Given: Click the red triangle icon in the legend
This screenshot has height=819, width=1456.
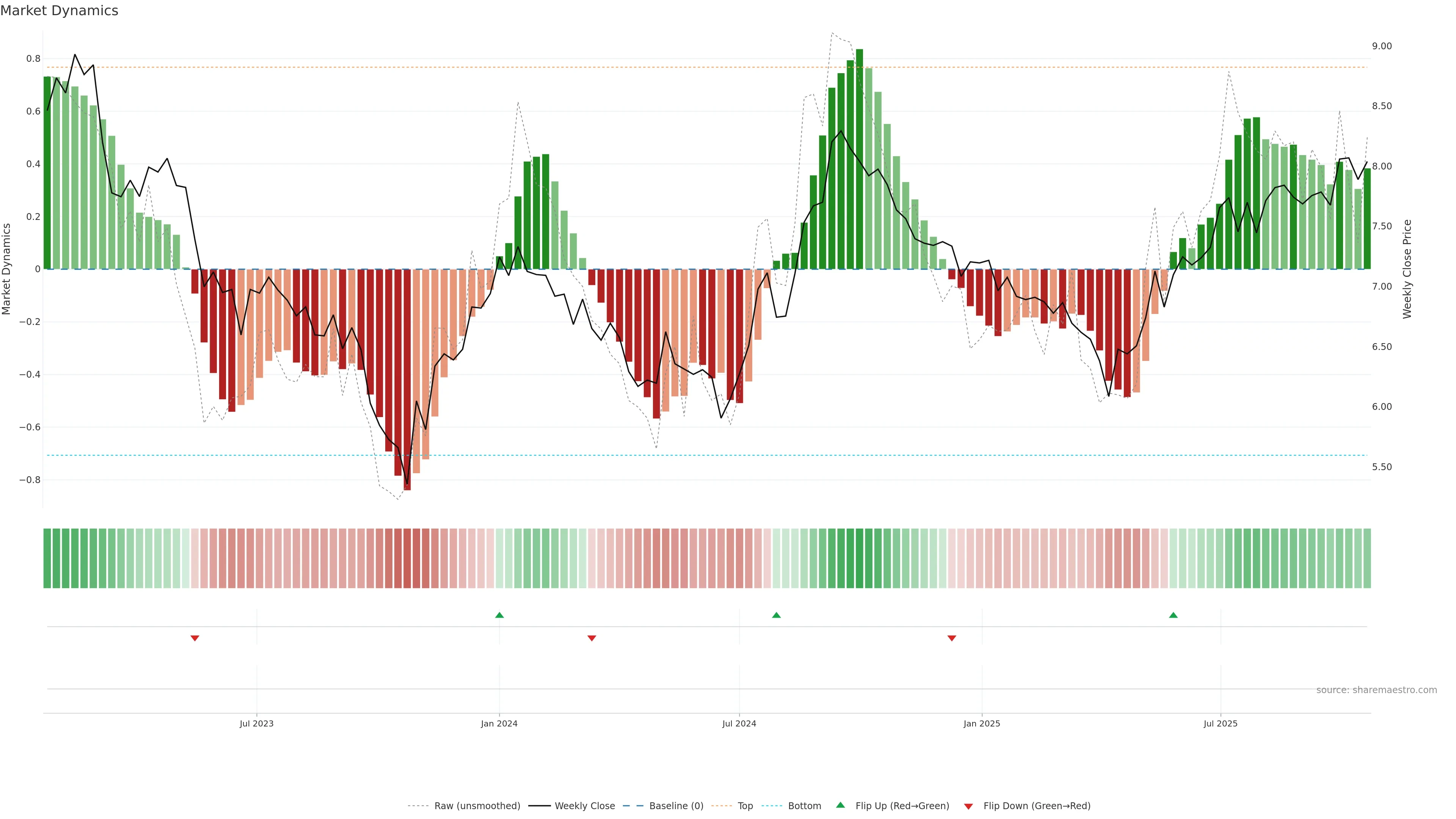Looking at the screenshot, I should [968, 806].
